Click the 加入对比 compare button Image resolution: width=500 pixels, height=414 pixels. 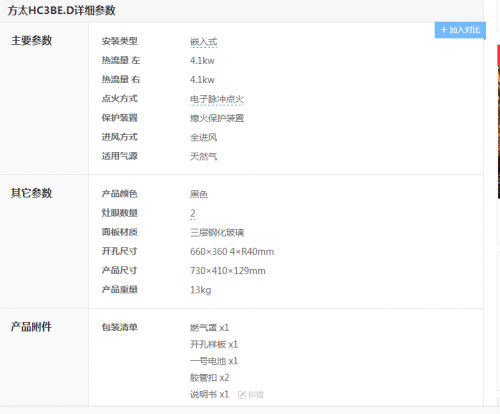tap(460, 30)
